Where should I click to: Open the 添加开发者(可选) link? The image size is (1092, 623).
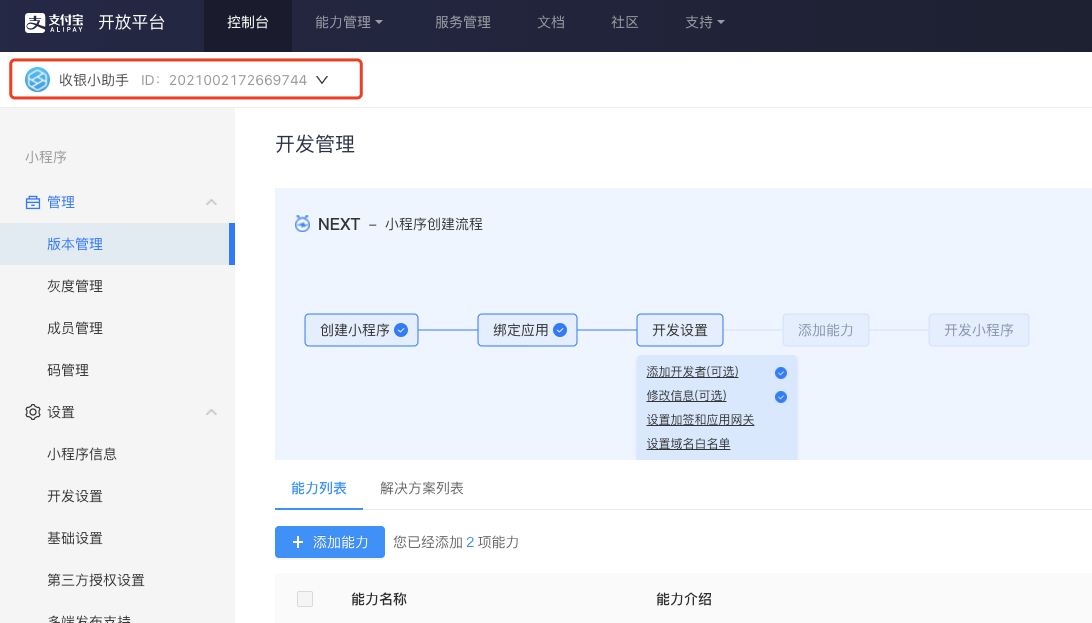click(692, 372)
